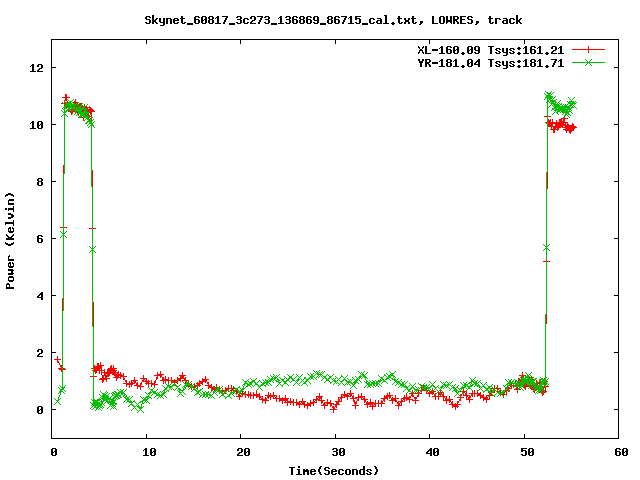The width and height of the screenshot is (640, 480).
Task: Click the 'Power (Kelvin)' y-axis label
Action: 10,241
